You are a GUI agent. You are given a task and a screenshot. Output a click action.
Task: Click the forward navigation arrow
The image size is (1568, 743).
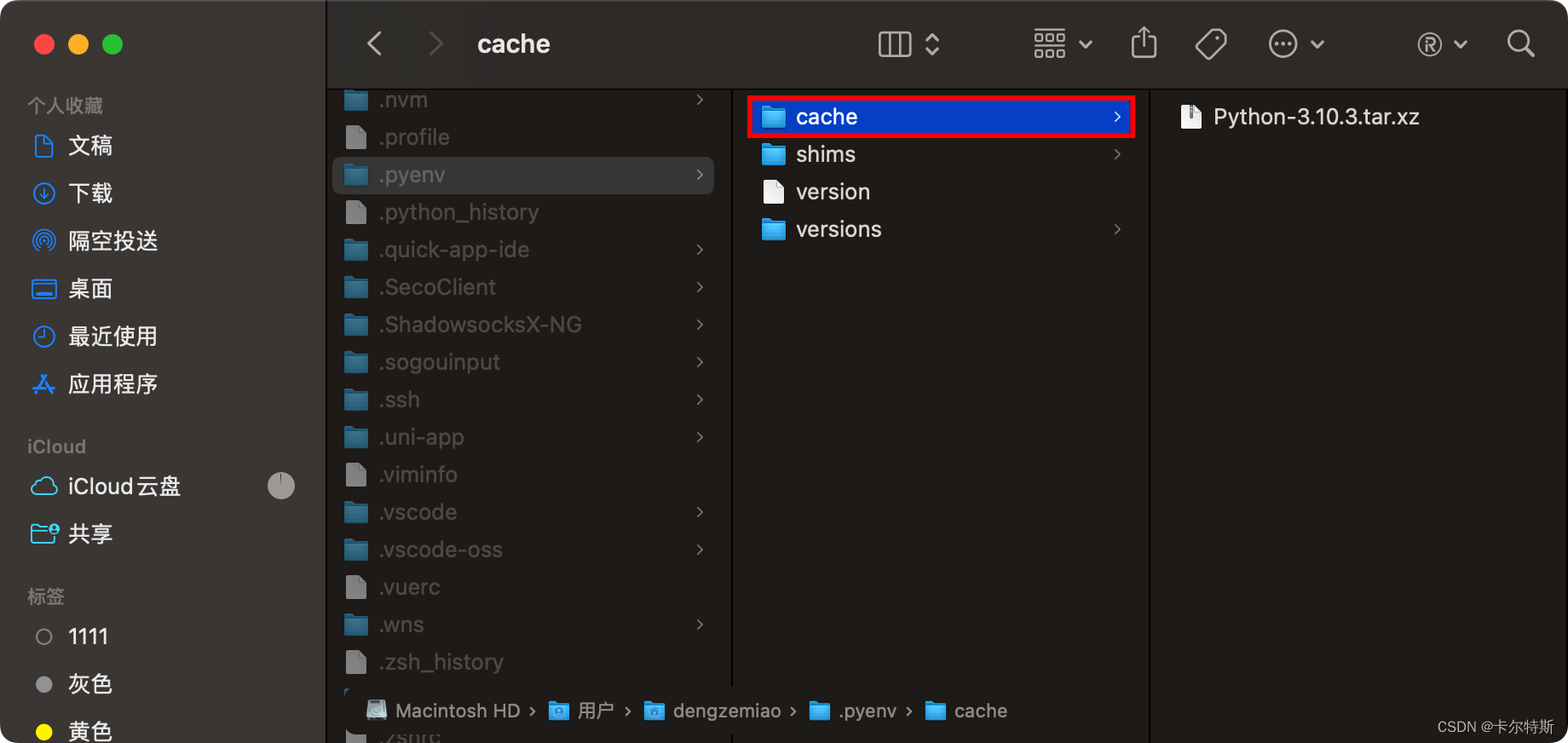(x=435, y=43)
